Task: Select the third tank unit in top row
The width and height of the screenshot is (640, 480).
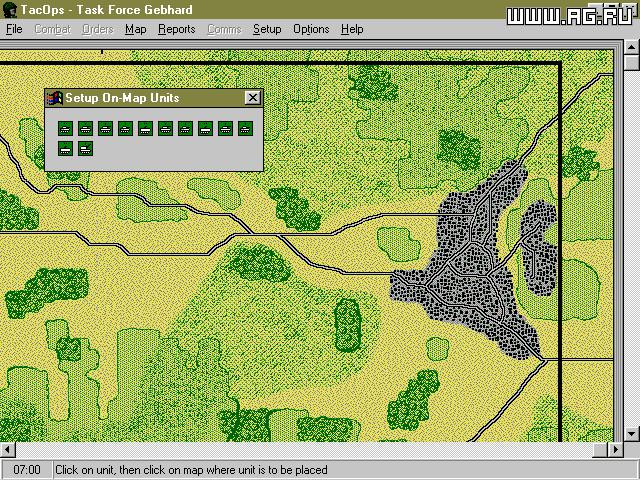Action: pos(105,129)
